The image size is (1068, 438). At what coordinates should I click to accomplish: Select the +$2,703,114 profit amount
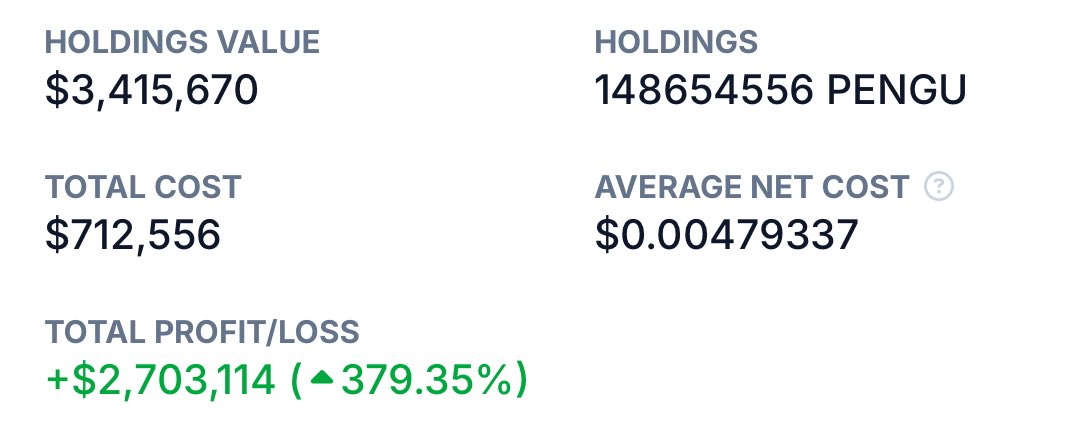161,380
